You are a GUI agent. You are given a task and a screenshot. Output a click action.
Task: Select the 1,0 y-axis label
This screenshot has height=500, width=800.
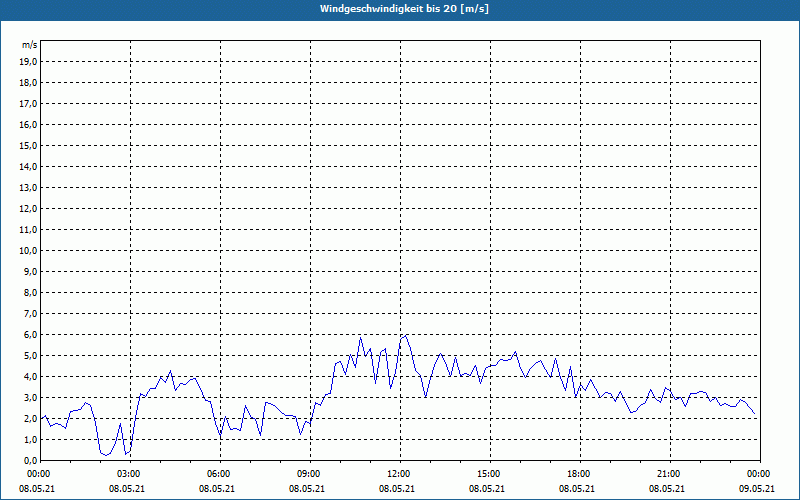pyautogui.click(x=30, y=439)
